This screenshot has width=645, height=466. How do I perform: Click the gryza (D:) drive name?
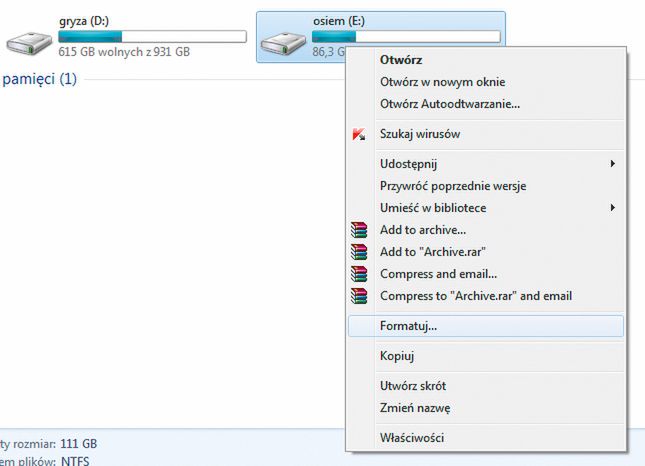[x=84, y=21]
